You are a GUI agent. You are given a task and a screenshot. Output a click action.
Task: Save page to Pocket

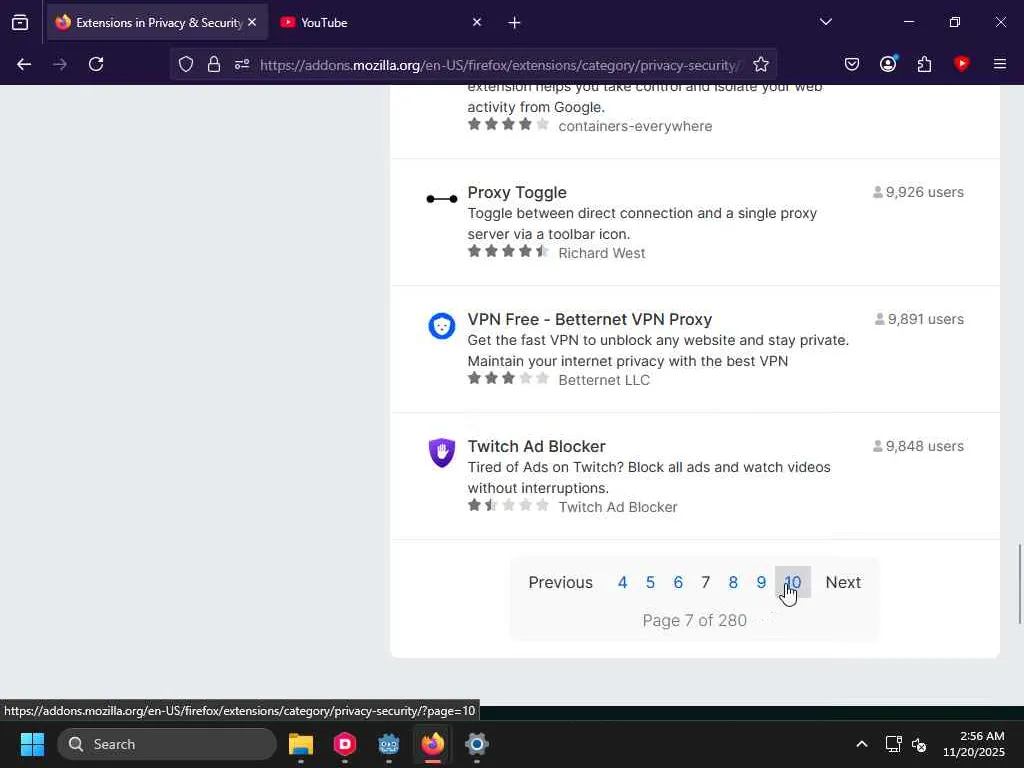pyautogui.click(x=852, y=64)
